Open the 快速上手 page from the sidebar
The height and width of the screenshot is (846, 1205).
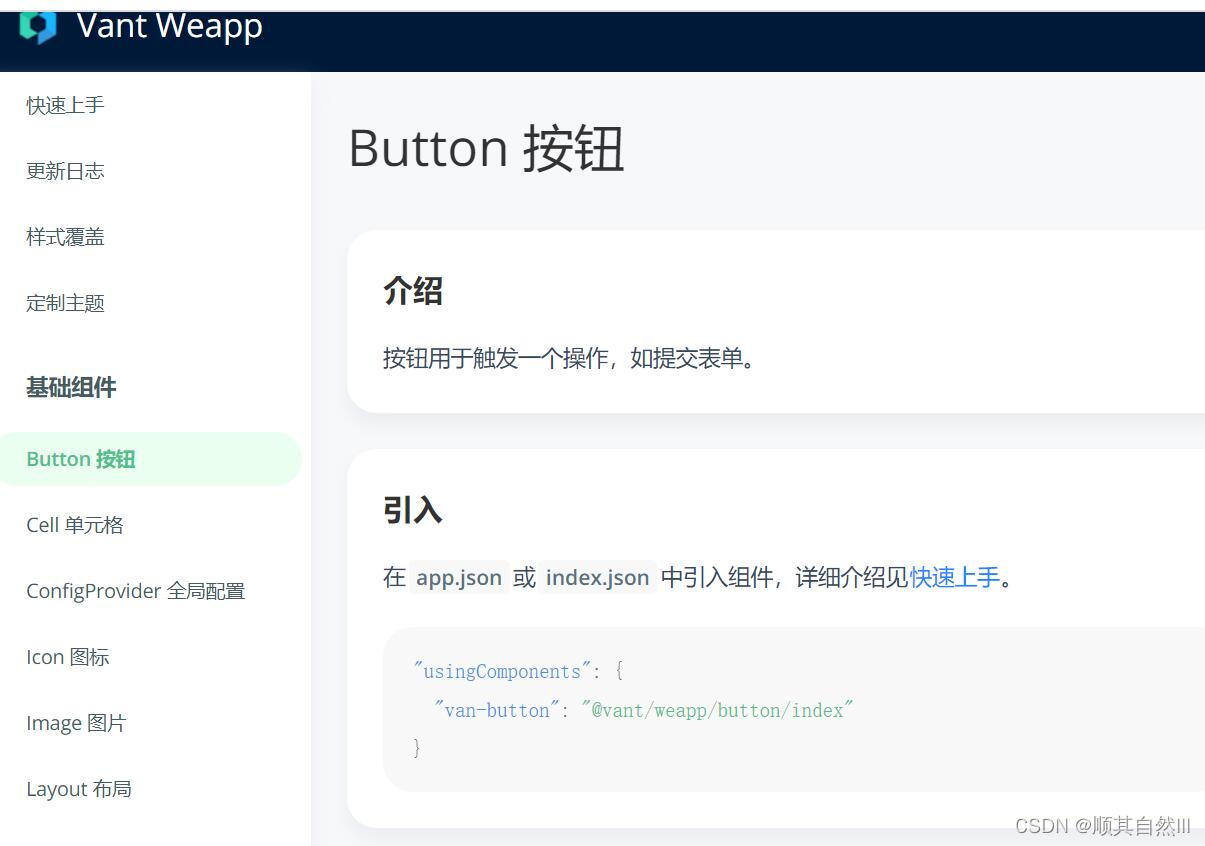64,104
